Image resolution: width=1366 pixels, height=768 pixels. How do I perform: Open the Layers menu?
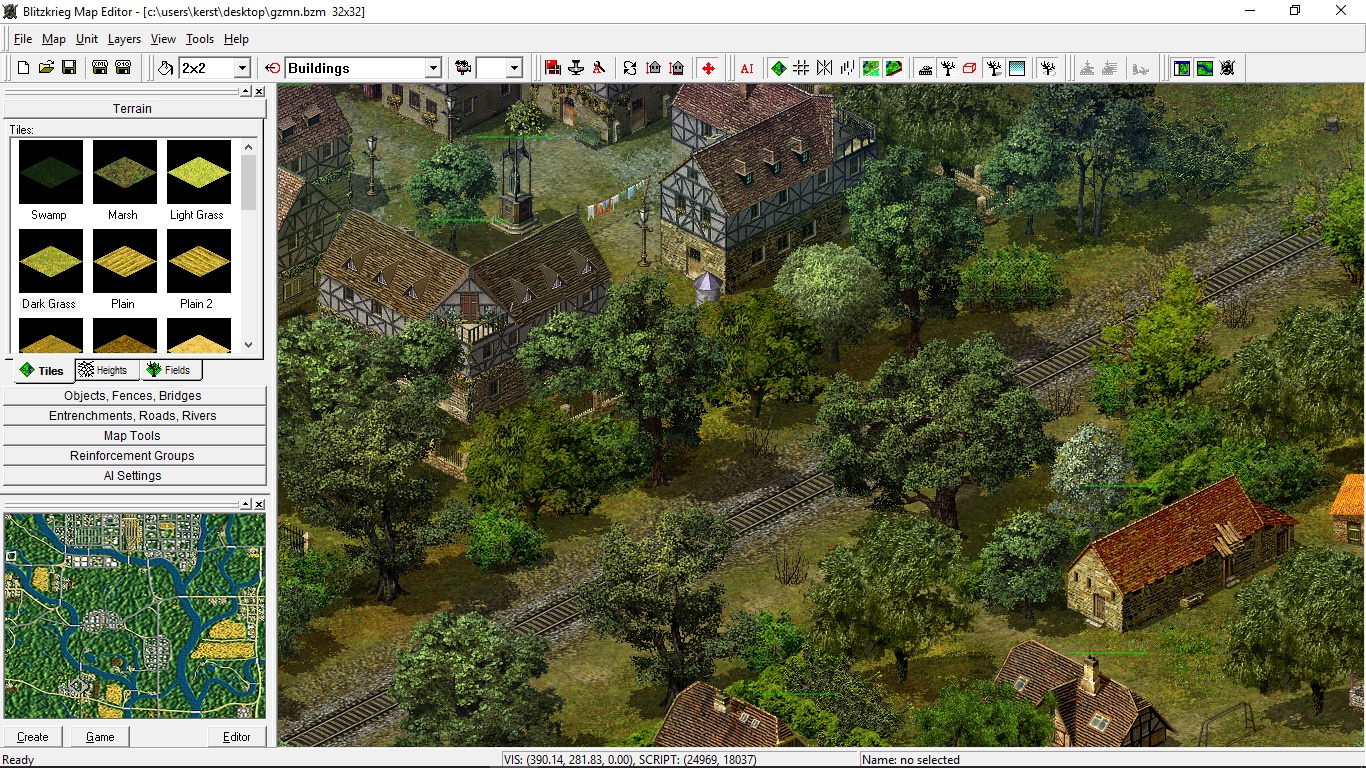point(124,39)
